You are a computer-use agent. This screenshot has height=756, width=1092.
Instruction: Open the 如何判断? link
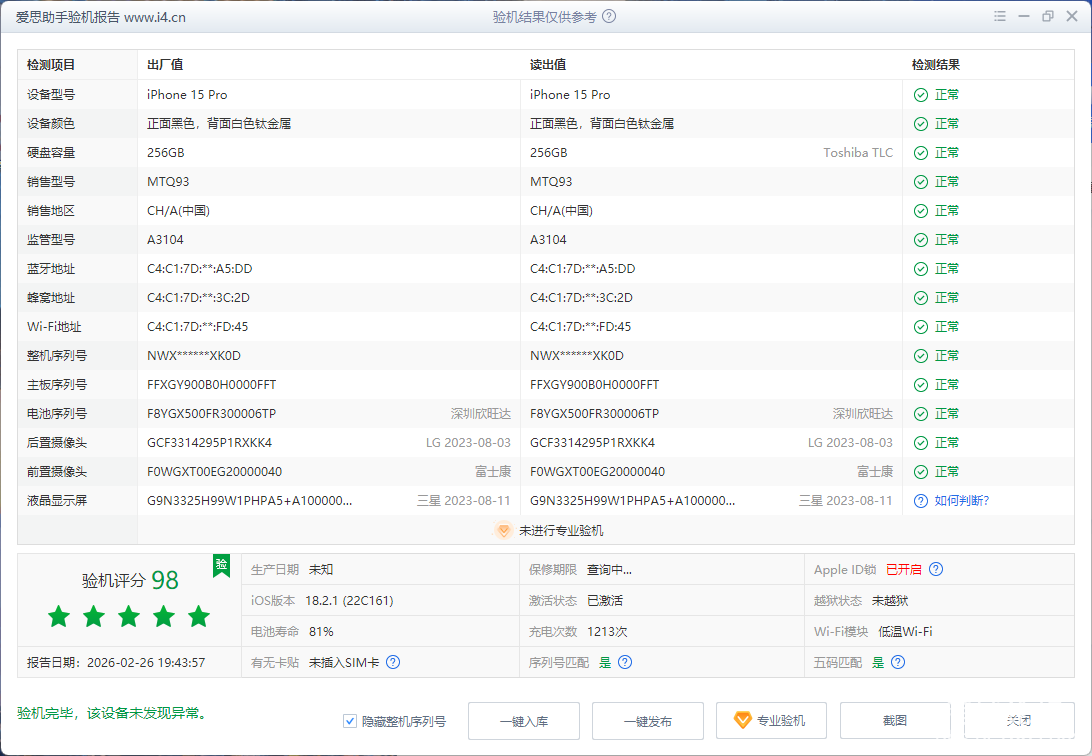[x=961, y=501]
